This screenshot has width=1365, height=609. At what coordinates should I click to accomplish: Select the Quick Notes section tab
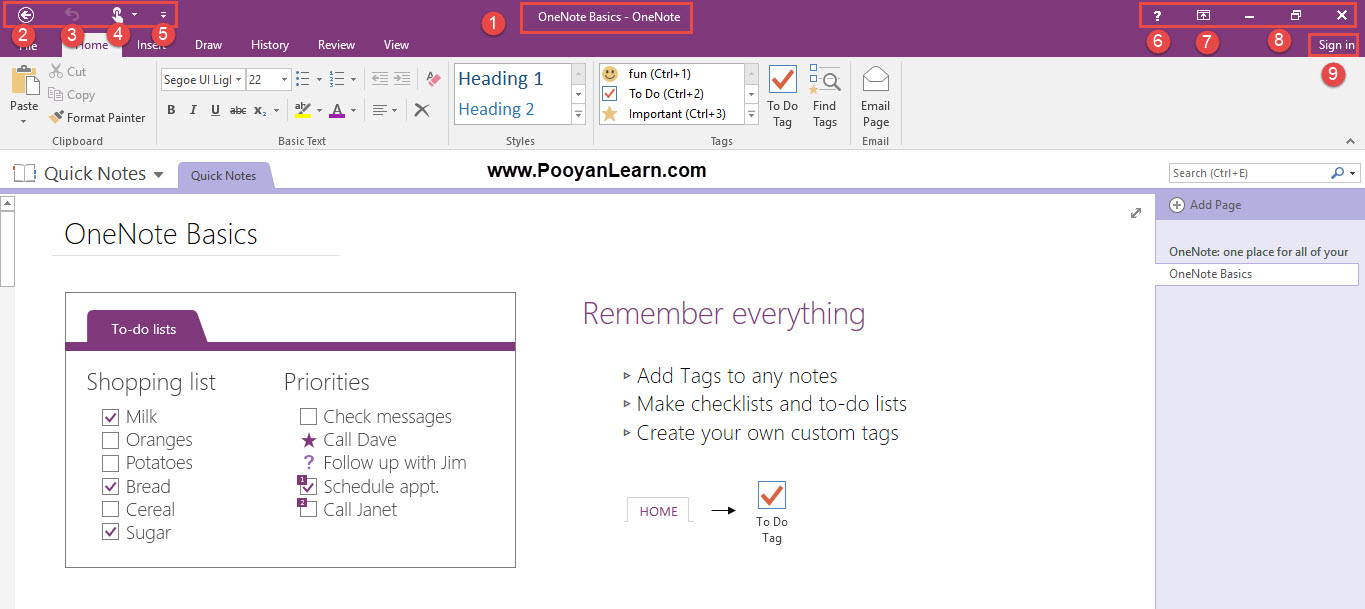[224, 175]
